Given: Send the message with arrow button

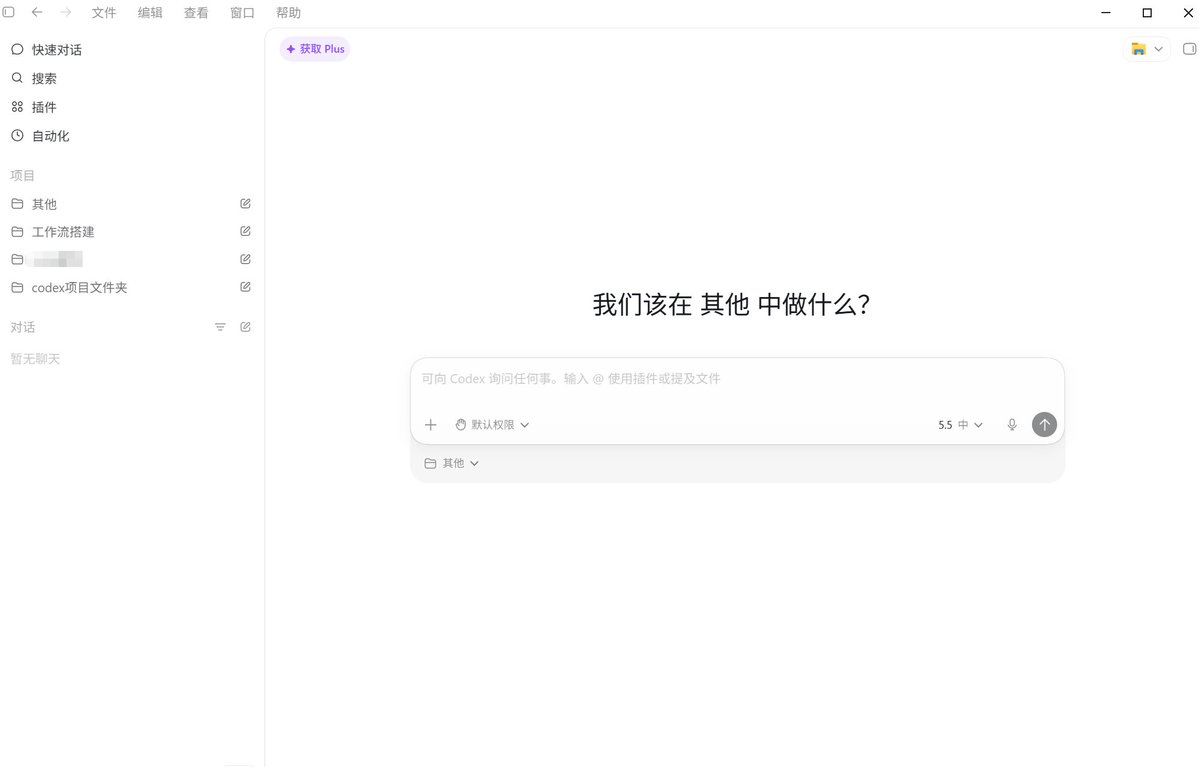Looking at the screenshot, I should [x=1045, y=424].
